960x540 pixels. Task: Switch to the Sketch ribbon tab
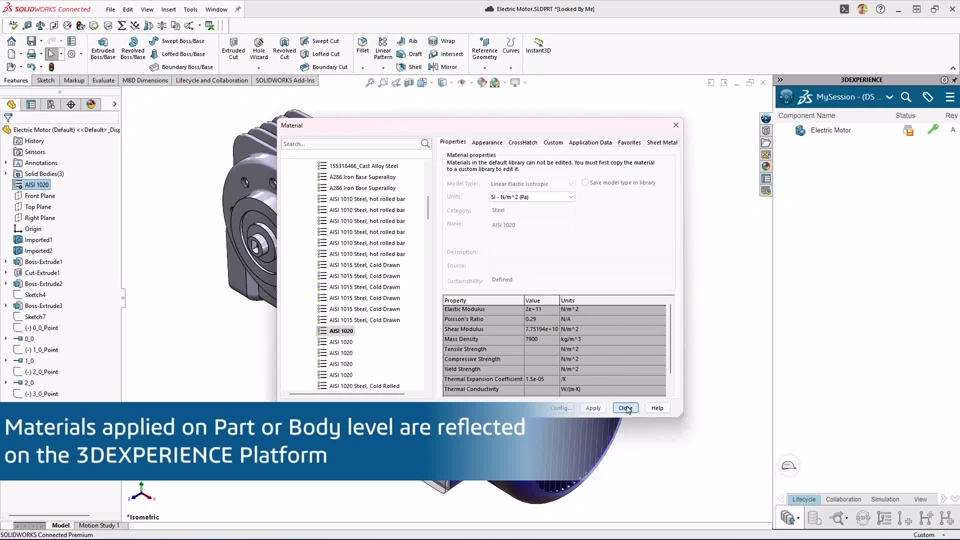(x=45, y=80)
